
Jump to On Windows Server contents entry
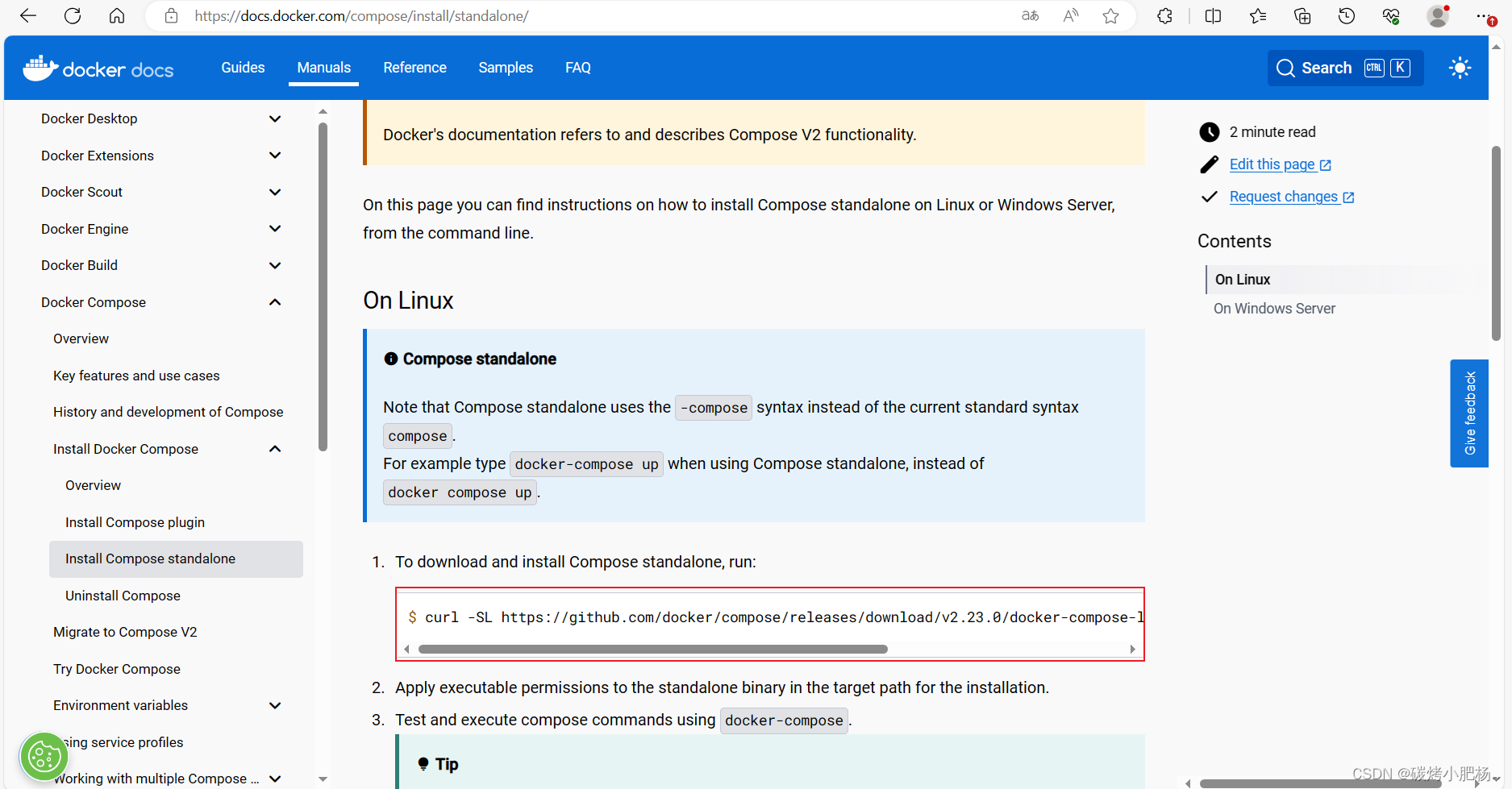tap(1274, 309)
